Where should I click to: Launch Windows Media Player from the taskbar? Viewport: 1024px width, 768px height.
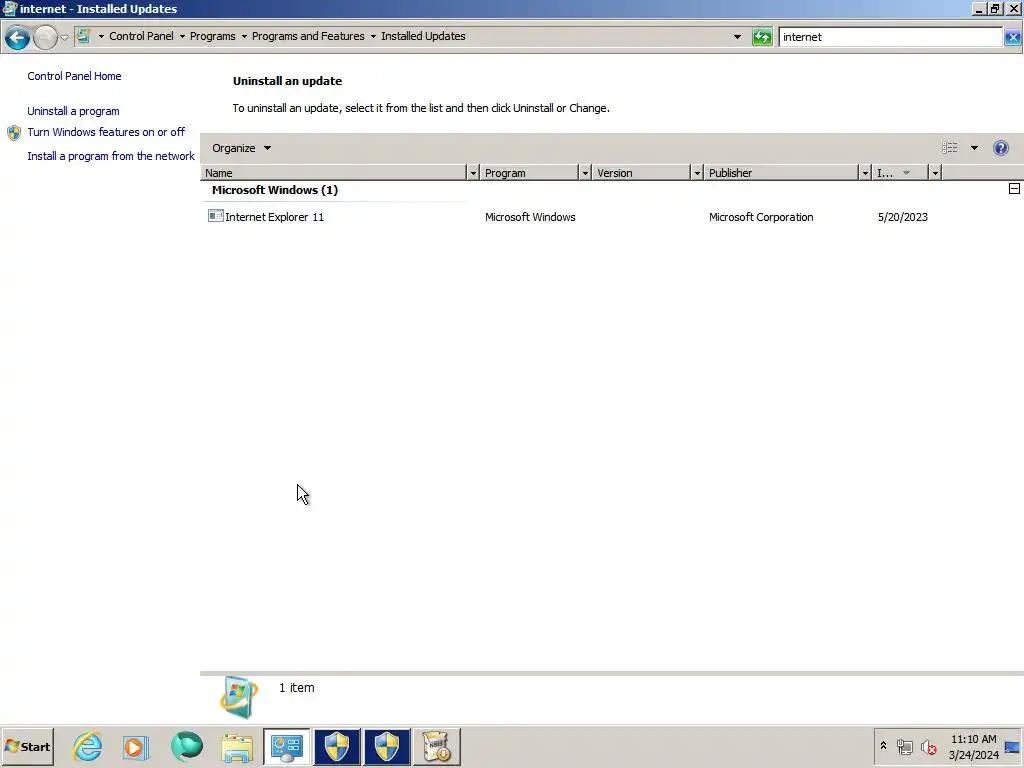[x=136, y=747]
